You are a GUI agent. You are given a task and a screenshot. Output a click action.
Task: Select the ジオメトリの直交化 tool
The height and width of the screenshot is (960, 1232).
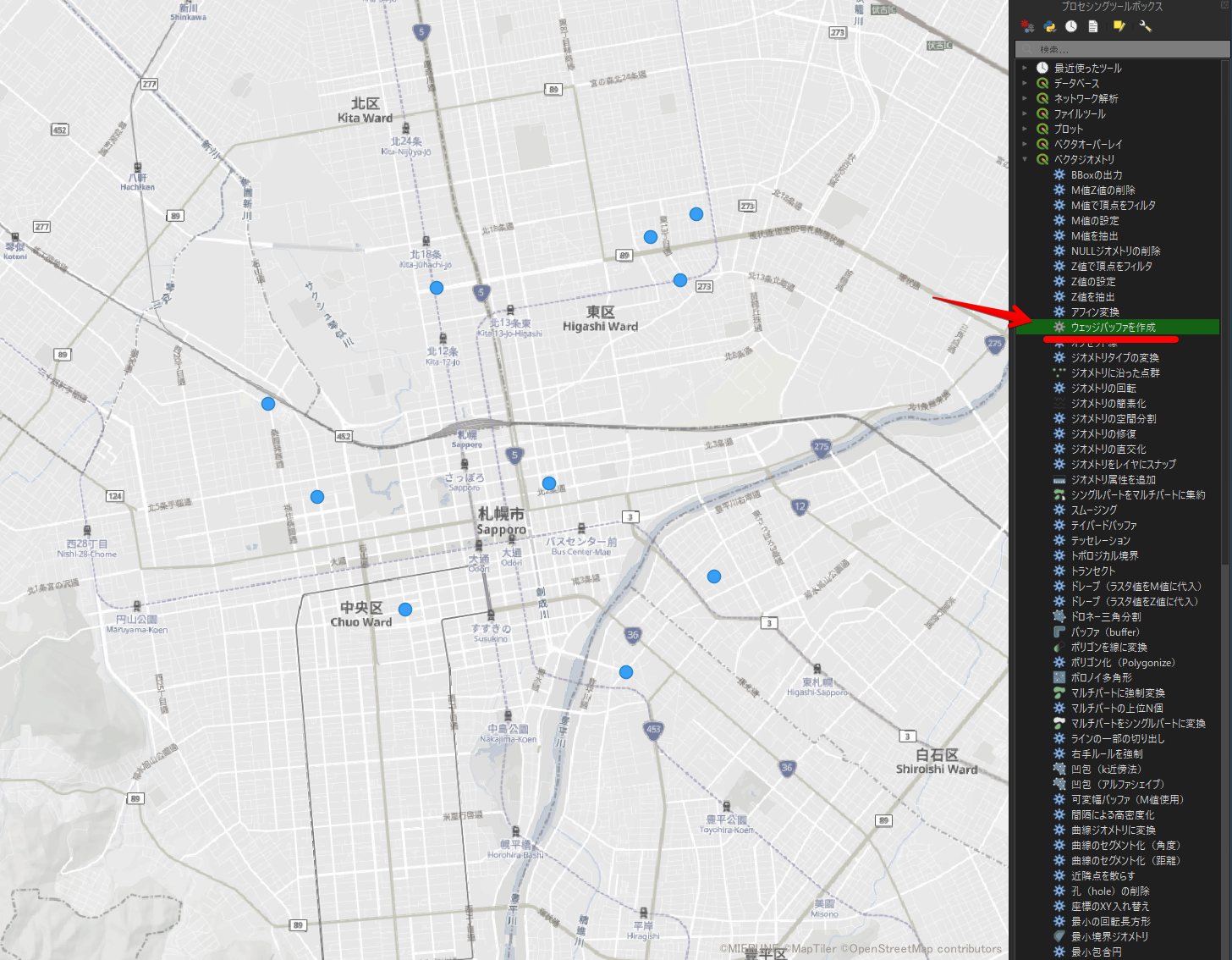click(x=1108, y=450)
